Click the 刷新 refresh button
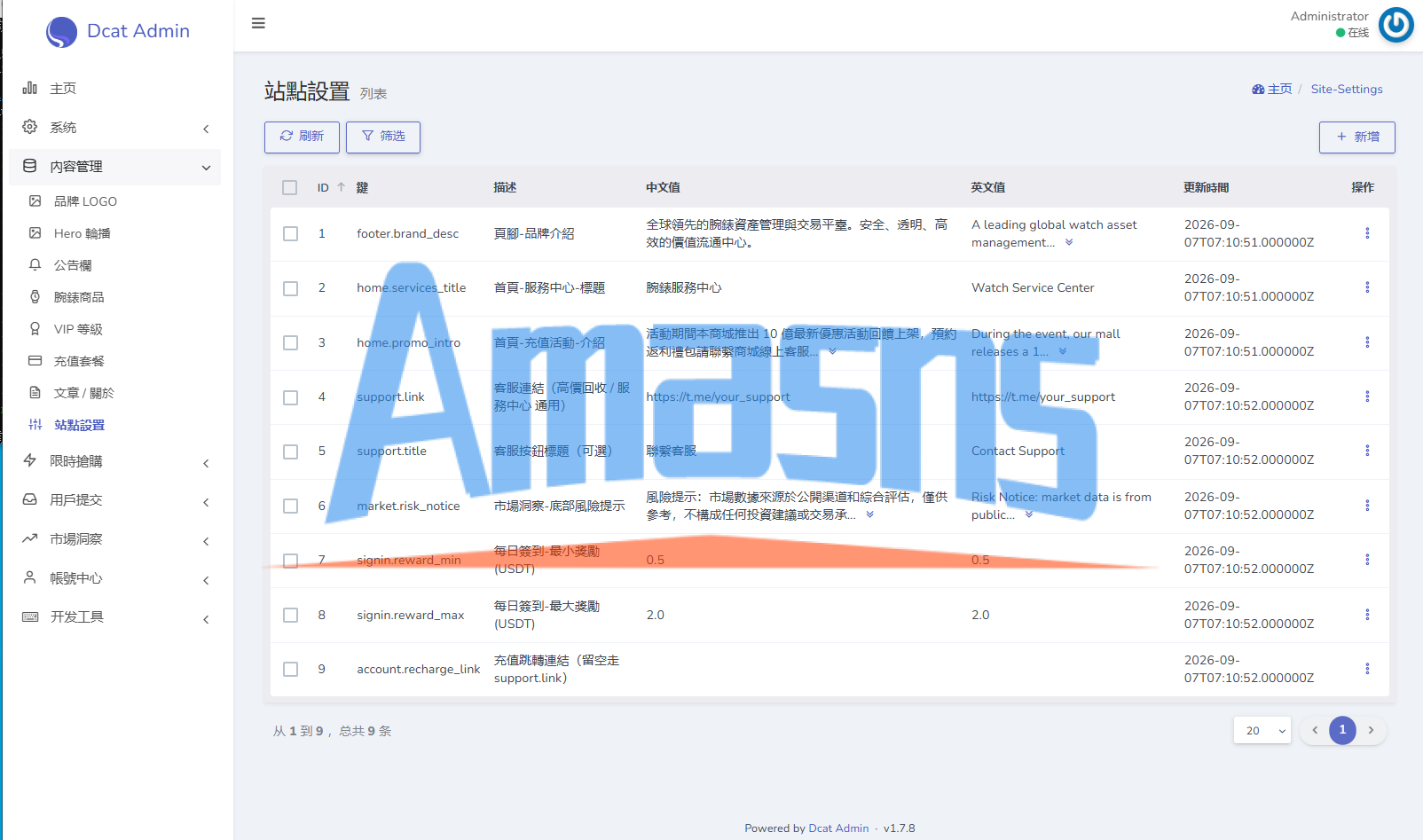1423x840 pixels. click(302, 137)
